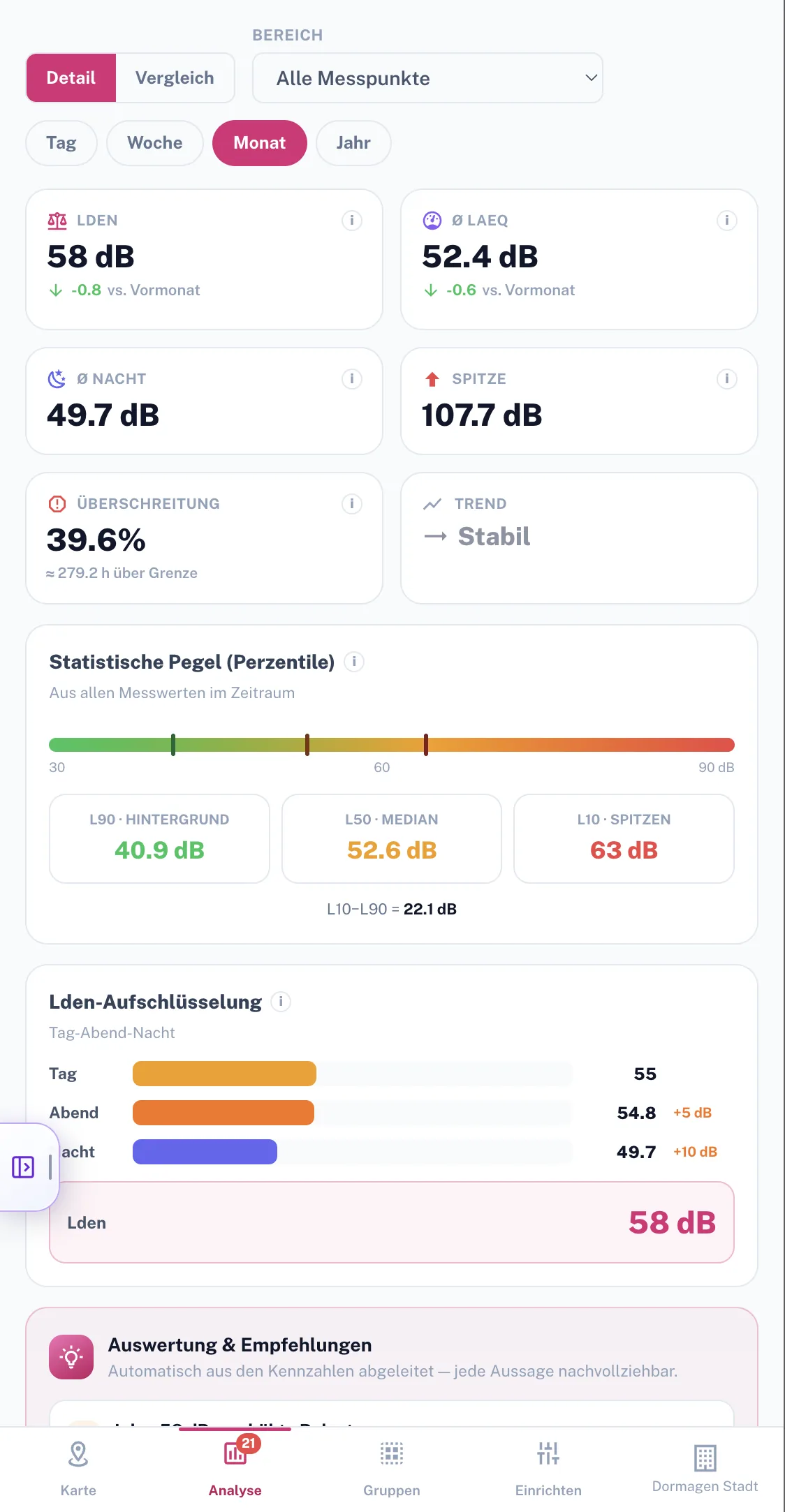Image resolution: width=785 pixels, height=1512 pixels.
Task: Switch to Detail view
Action: 71,77
